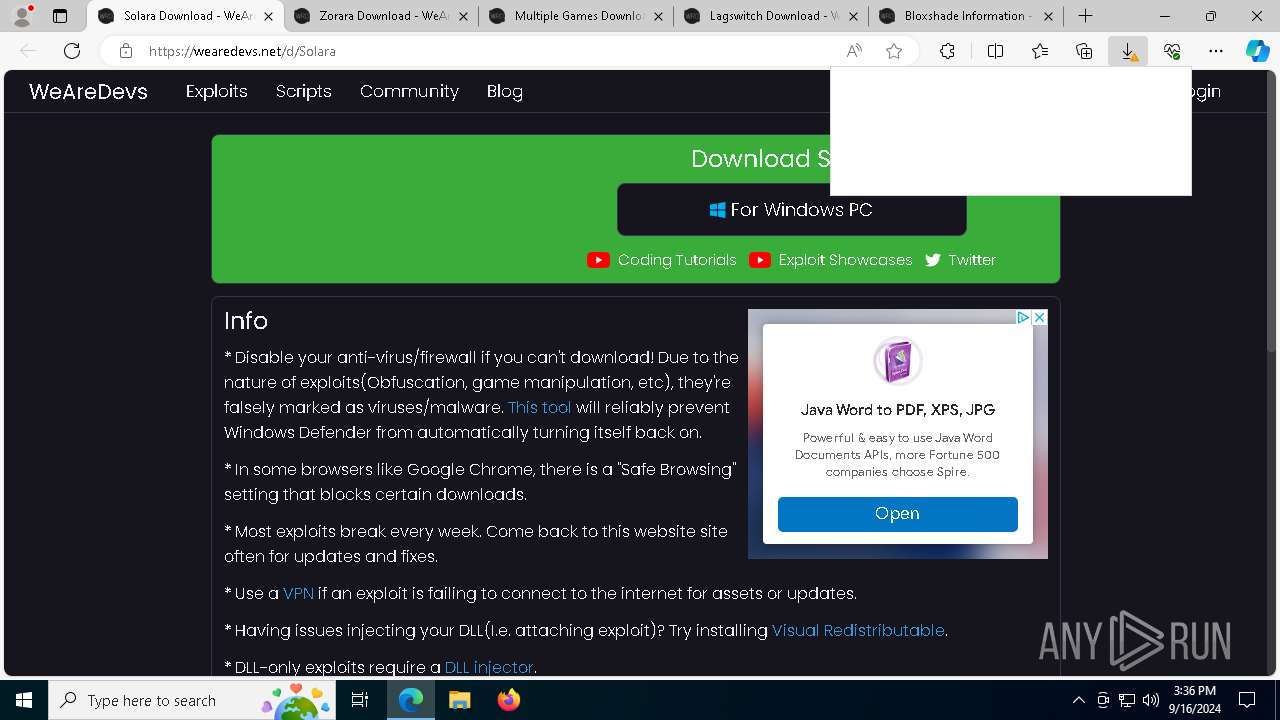Switch to the Bloxshade Information tab

[966, 16]
